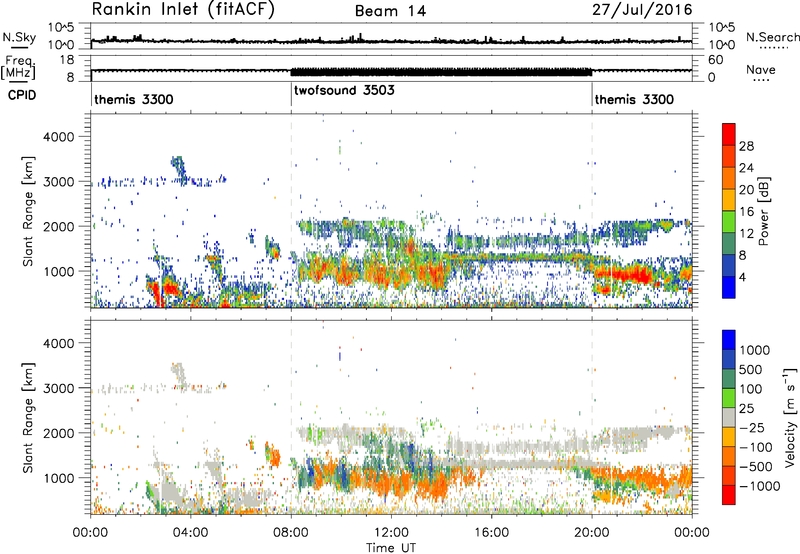The height and width of the screenshot is (554, 800).
Task: Click the "28" value on power colorbar
Action: [x=746, y=146]
